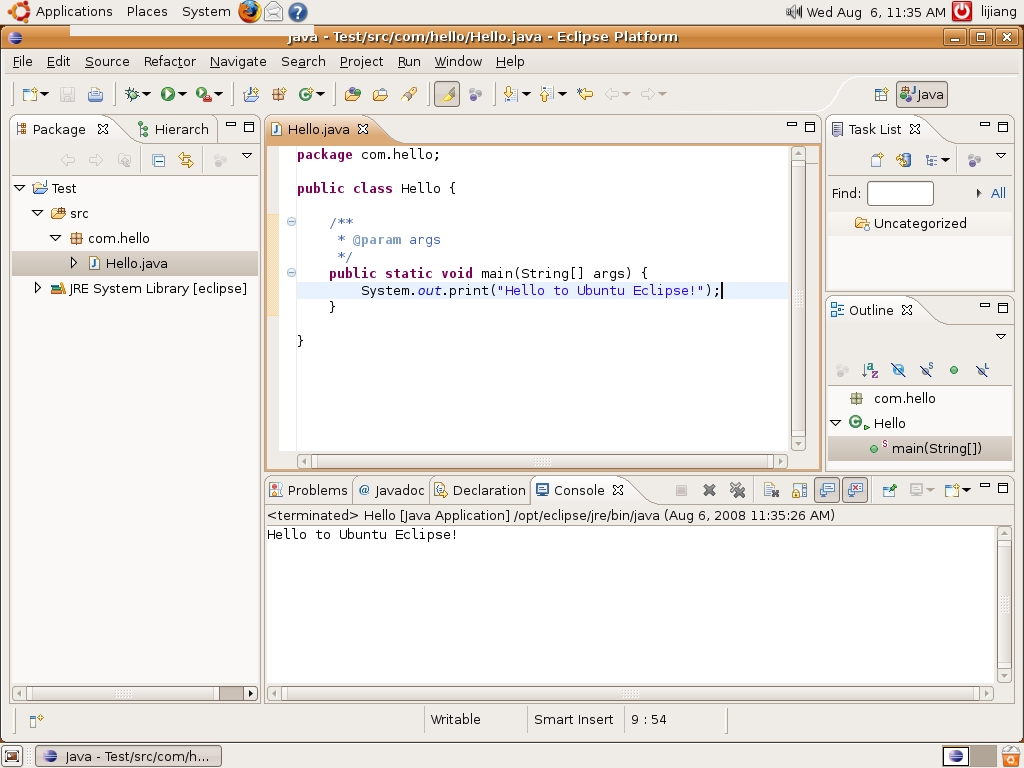Click the Open Type toolbar icon

[x=353, y=95]
